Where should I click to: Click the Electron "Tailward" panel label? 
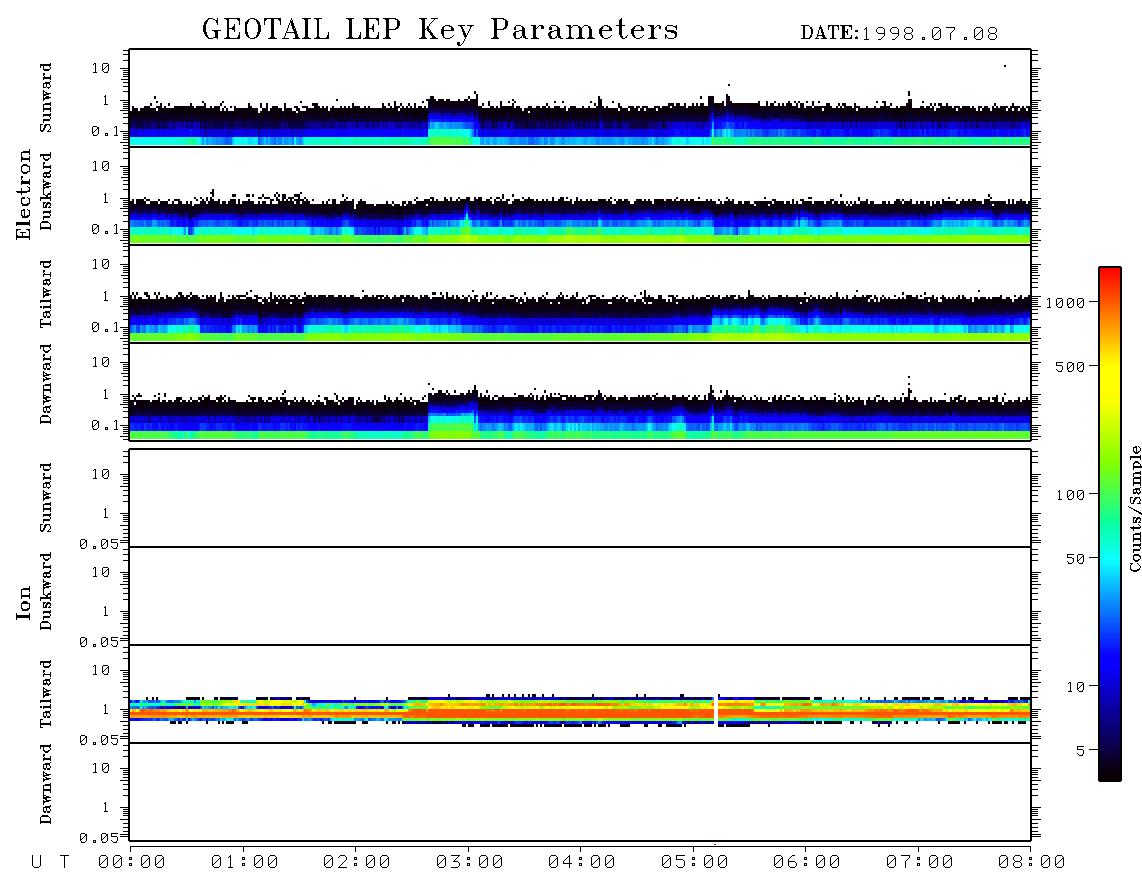coord(46,293)
